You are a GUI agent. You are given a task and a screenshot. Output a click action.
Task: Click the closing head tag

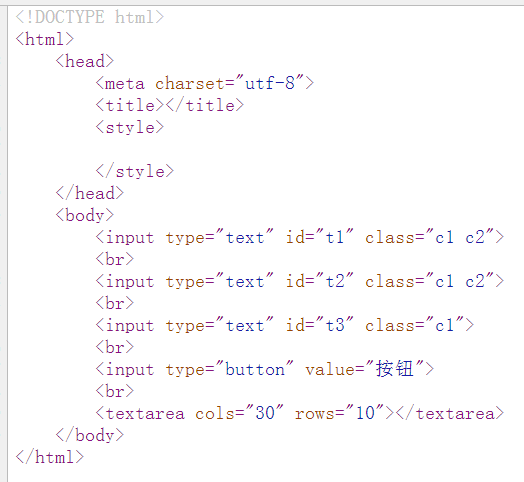90,193
